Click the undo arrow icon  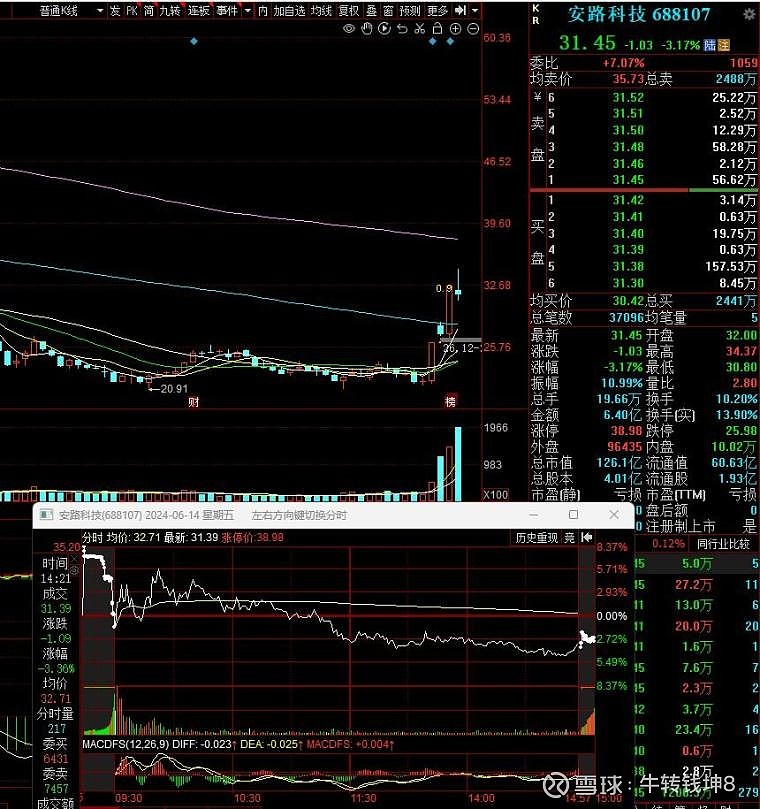[402, 29]
